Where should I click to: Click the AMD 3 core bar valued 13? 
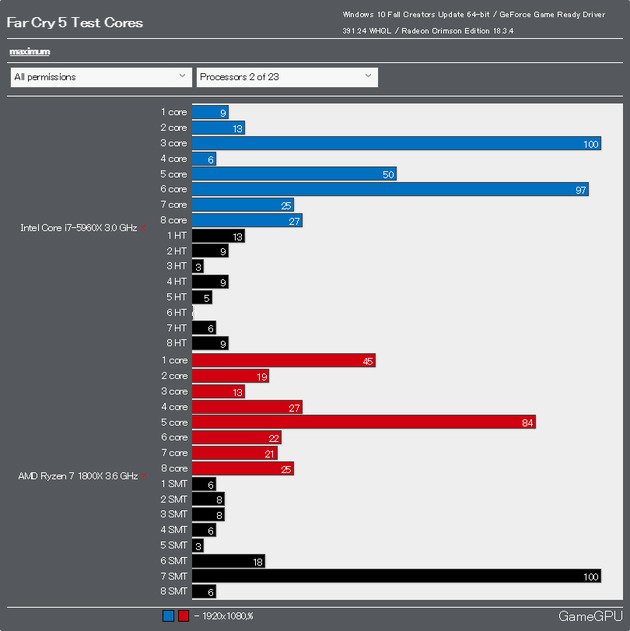pyautogui.click(x=218, y=392)
